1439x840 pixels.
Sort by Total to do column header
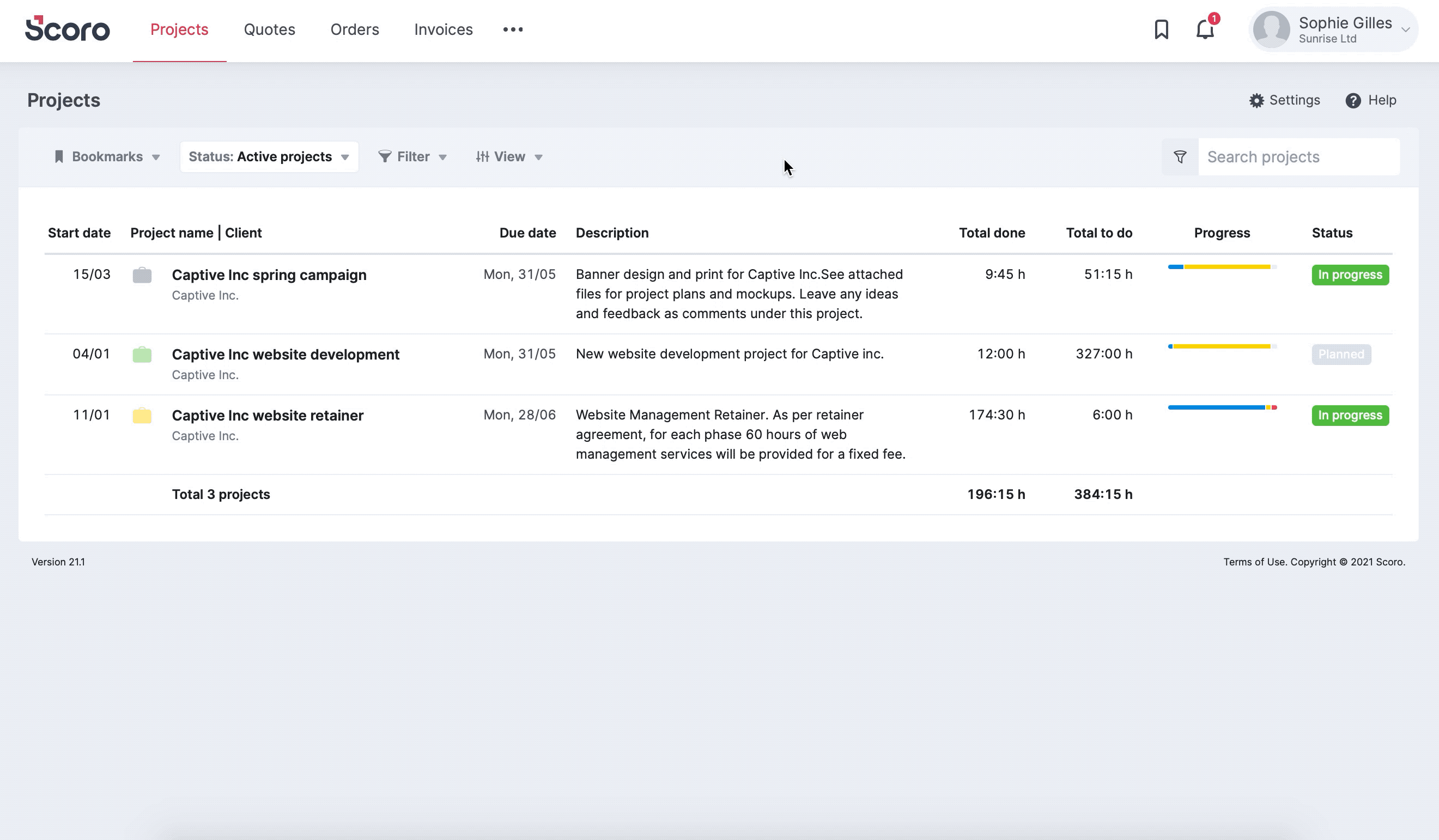(1099, 233)
